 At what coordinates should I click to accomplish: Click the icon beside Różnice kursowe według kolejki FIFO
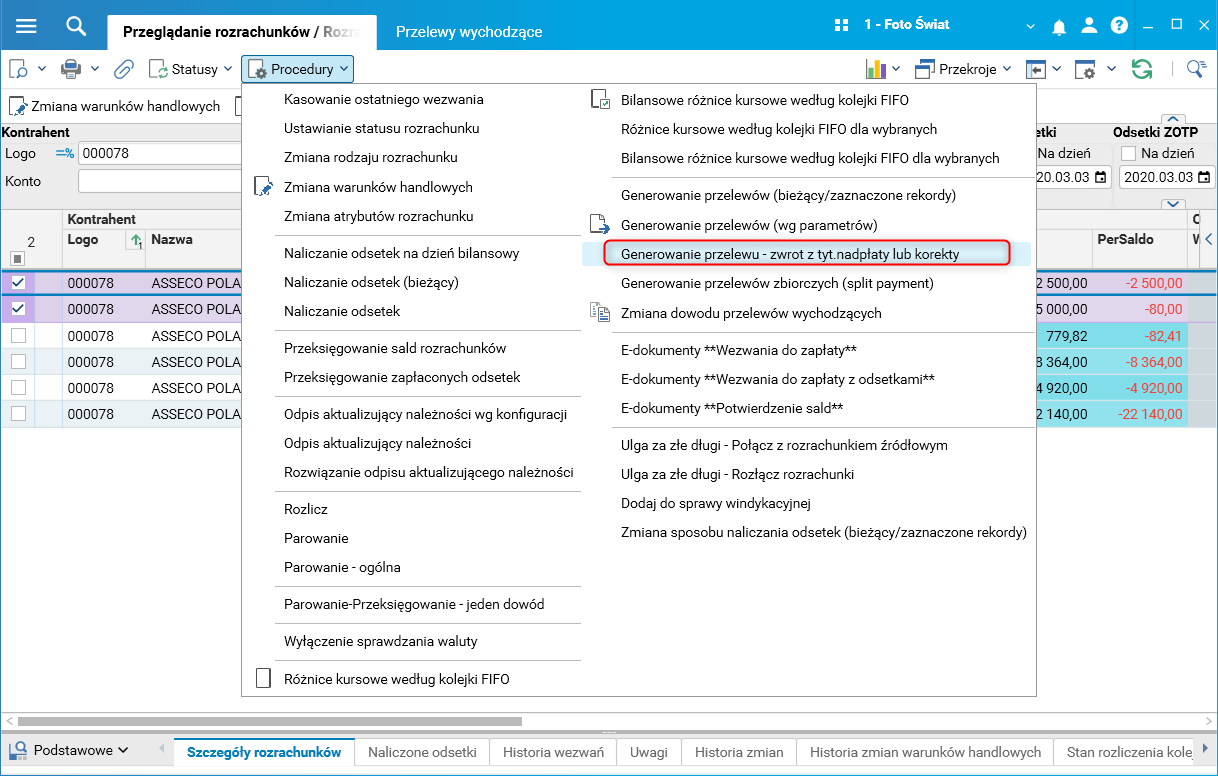[x=264, y=679]
